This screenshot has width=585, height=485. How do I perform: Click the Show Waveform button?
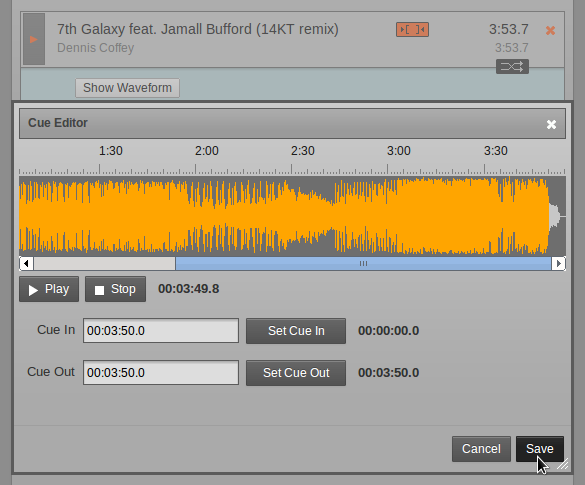127,88
